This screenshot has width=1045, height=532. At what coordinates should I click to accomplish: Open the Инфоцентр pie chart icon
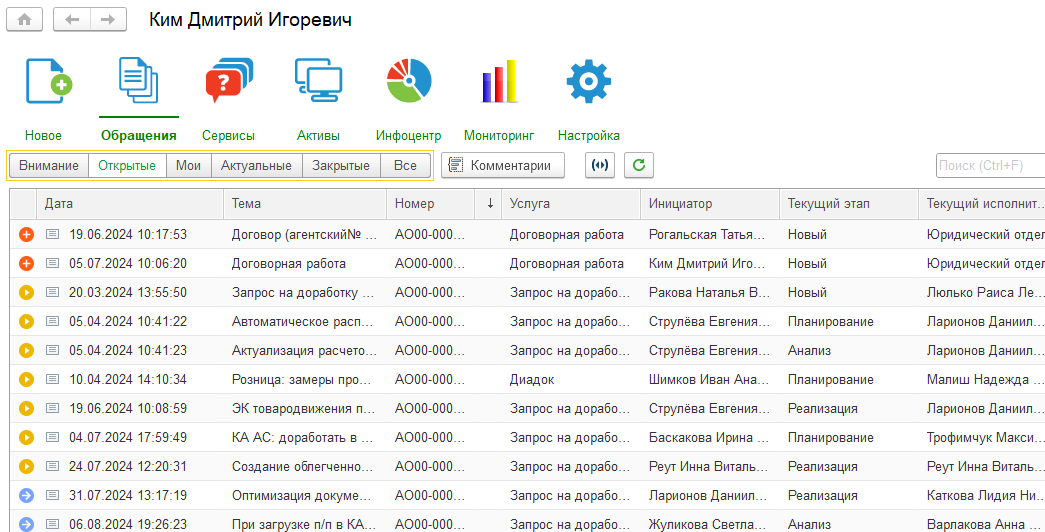pyautogui.click(x=408, y=82)
